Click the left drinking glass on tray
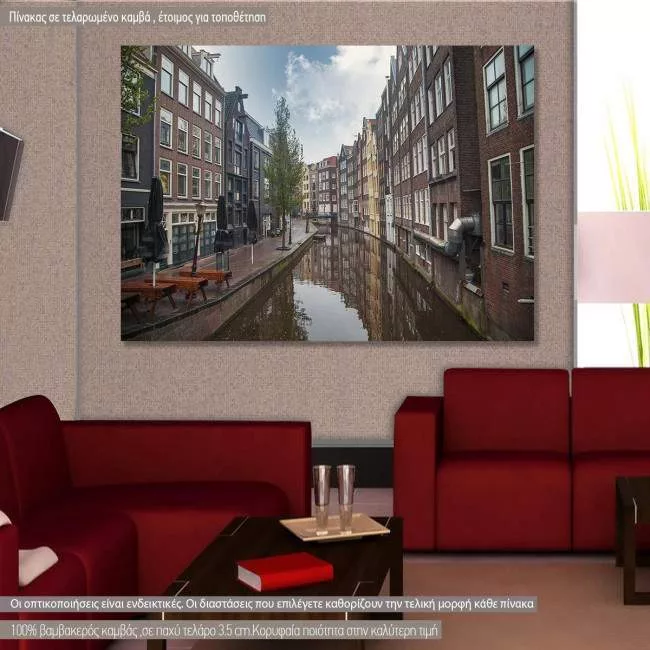The width and height of the screenshot is (650, 650). click(x=321, y=497)
